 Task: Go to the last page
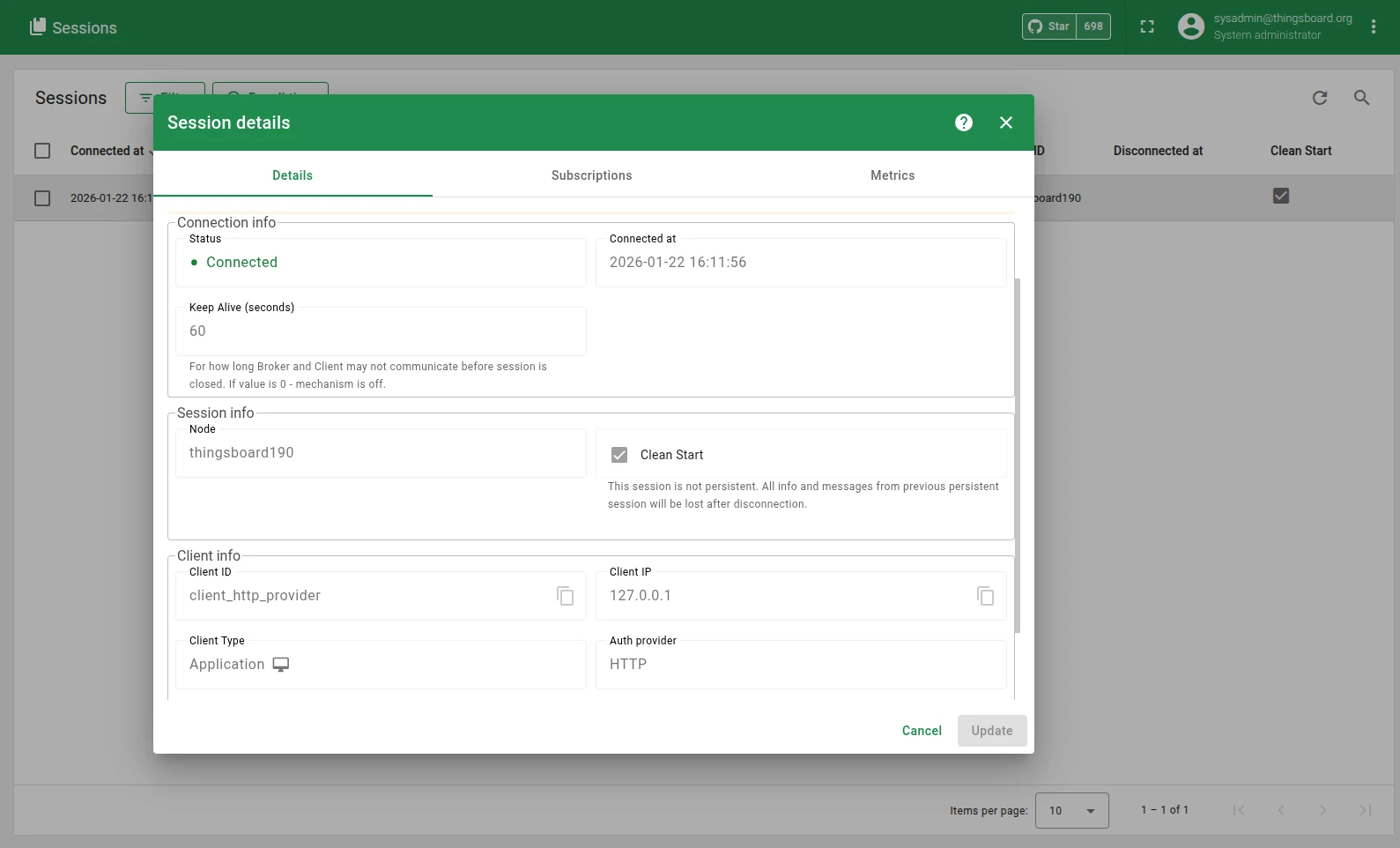1366,810
